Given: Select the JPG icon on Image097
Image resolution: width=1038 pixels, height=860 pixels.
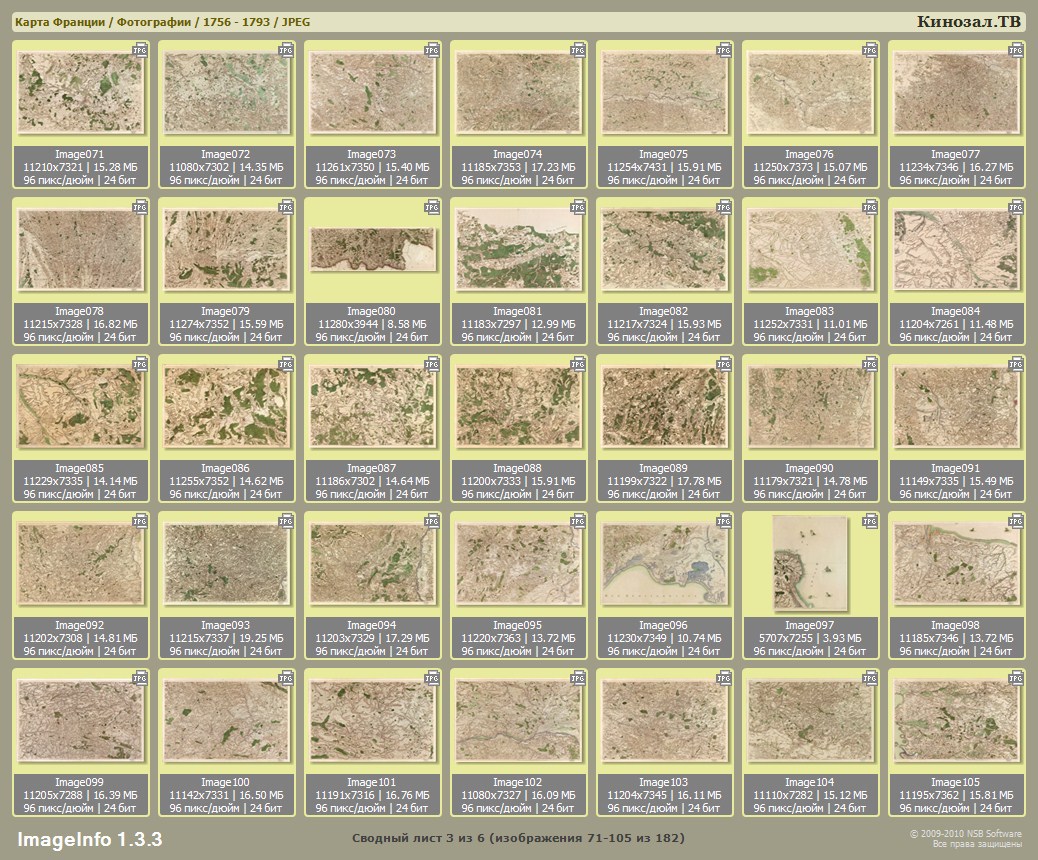Looking at the screenshot, I should point(870,520).
